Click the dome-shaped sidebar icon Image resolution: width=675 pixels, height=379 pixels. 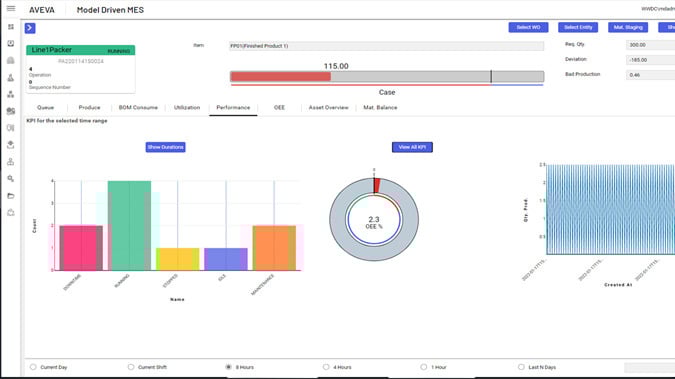(11, 60)
